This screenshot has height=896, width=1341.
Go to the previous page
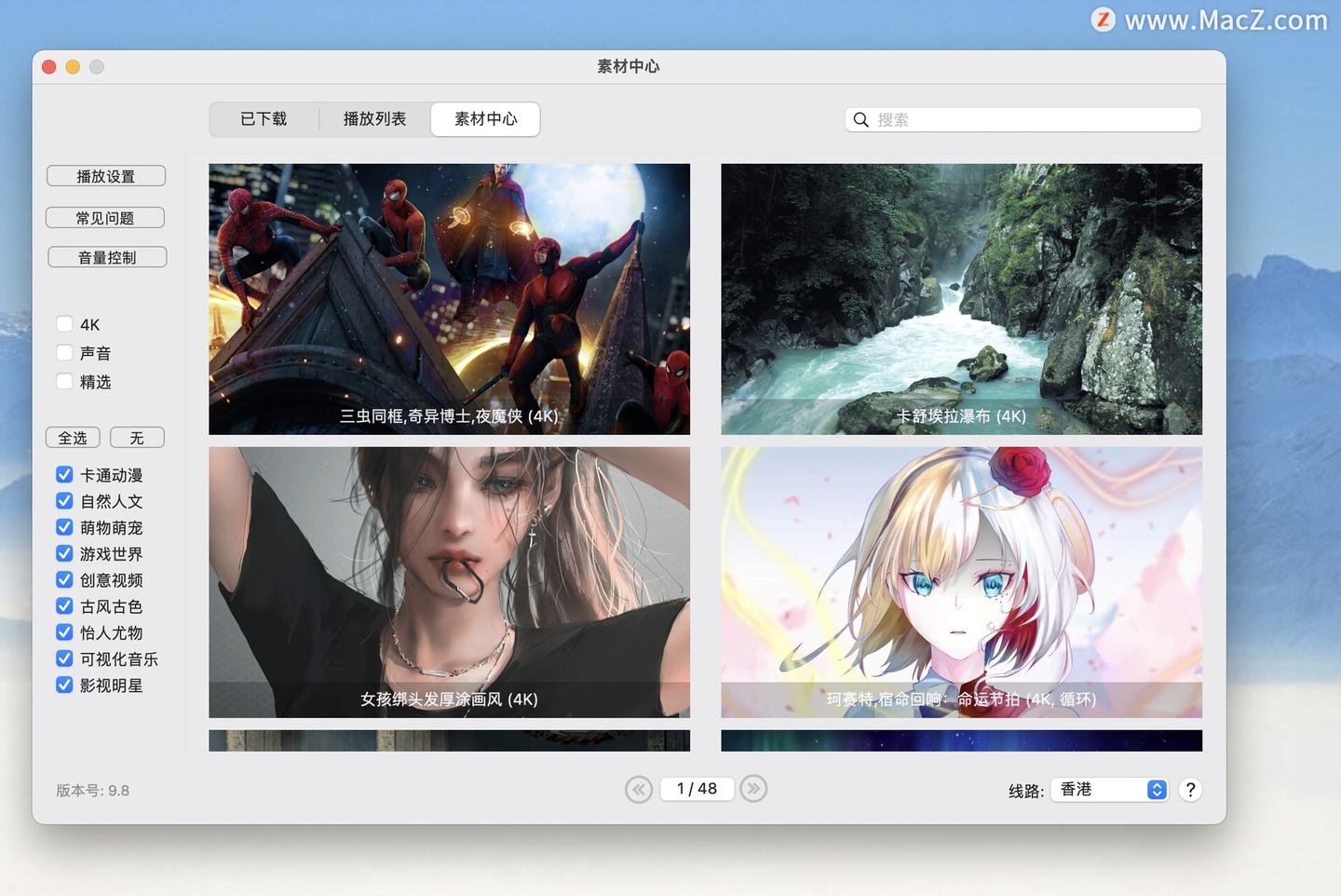pyautogui.click(x=639, y=790)
